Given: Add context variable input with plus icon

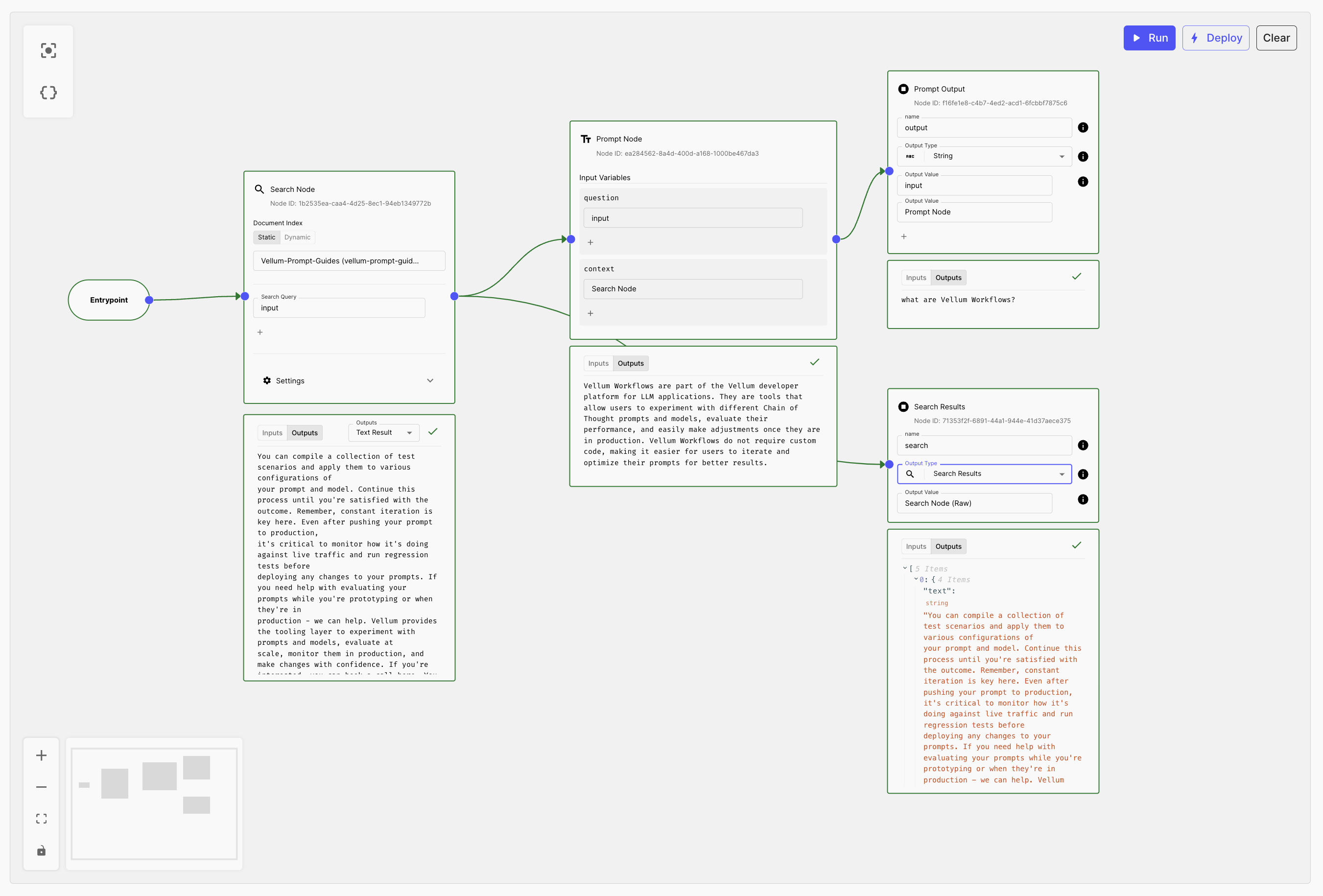Looking at the screenshot, I should (591, 314).
